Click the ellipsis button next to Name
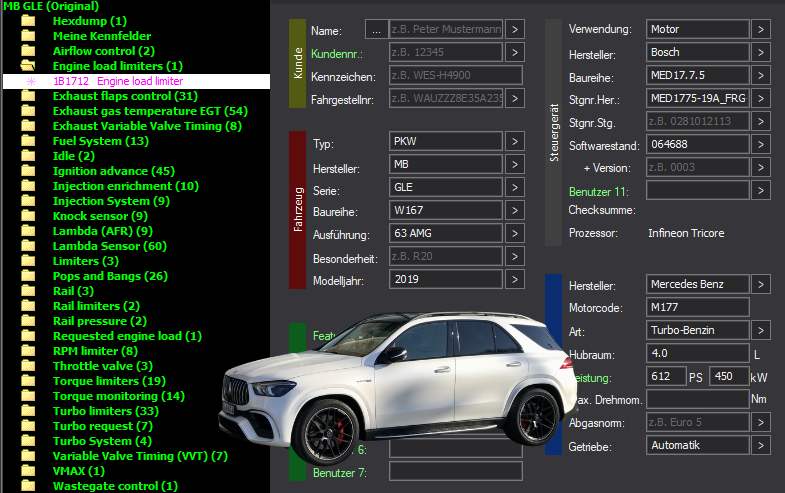Viewport: 785px width, 493px height. click(376, 30)
